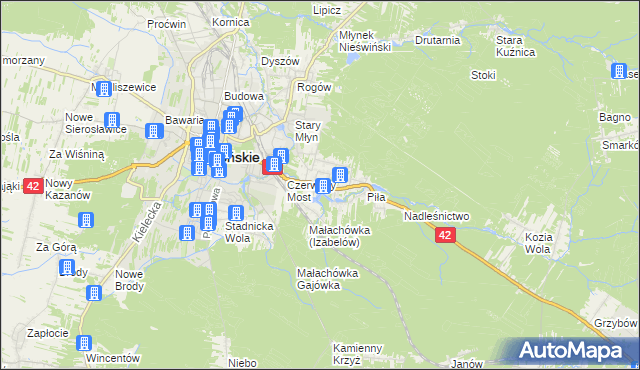This screenshot has width=640, height=370.
Task: Click the Kornica place label
Action: coord(231,22)
